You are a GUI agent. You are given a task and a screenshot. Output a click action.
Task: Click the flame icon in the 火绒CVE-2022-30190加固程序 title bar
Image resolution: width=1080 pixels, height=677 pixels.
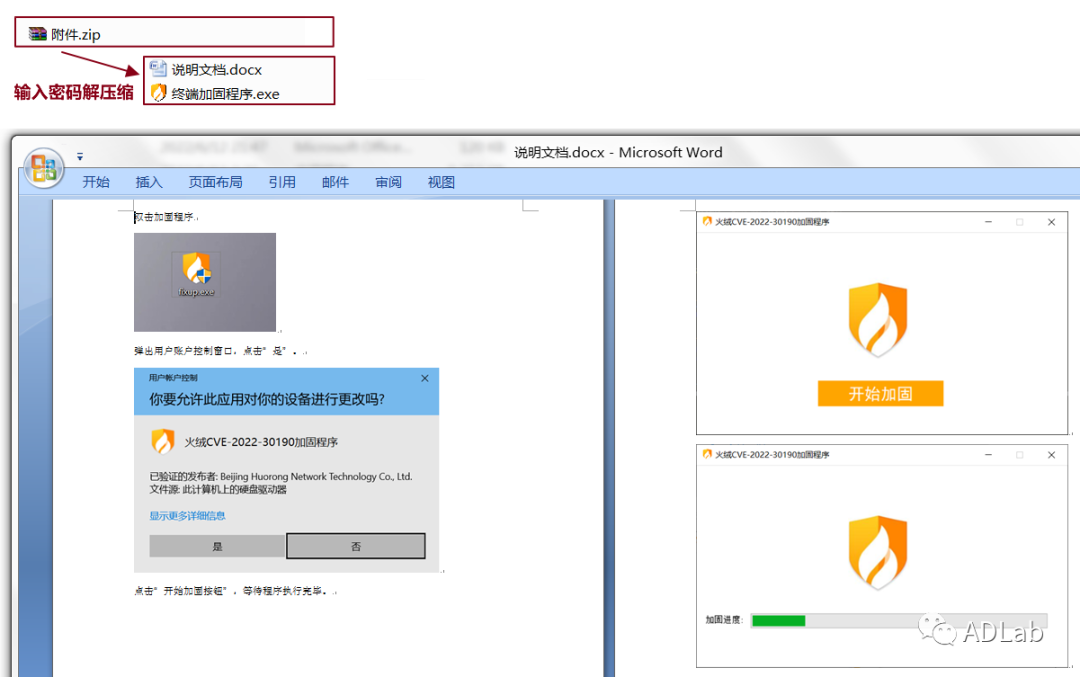coord(706,221)
